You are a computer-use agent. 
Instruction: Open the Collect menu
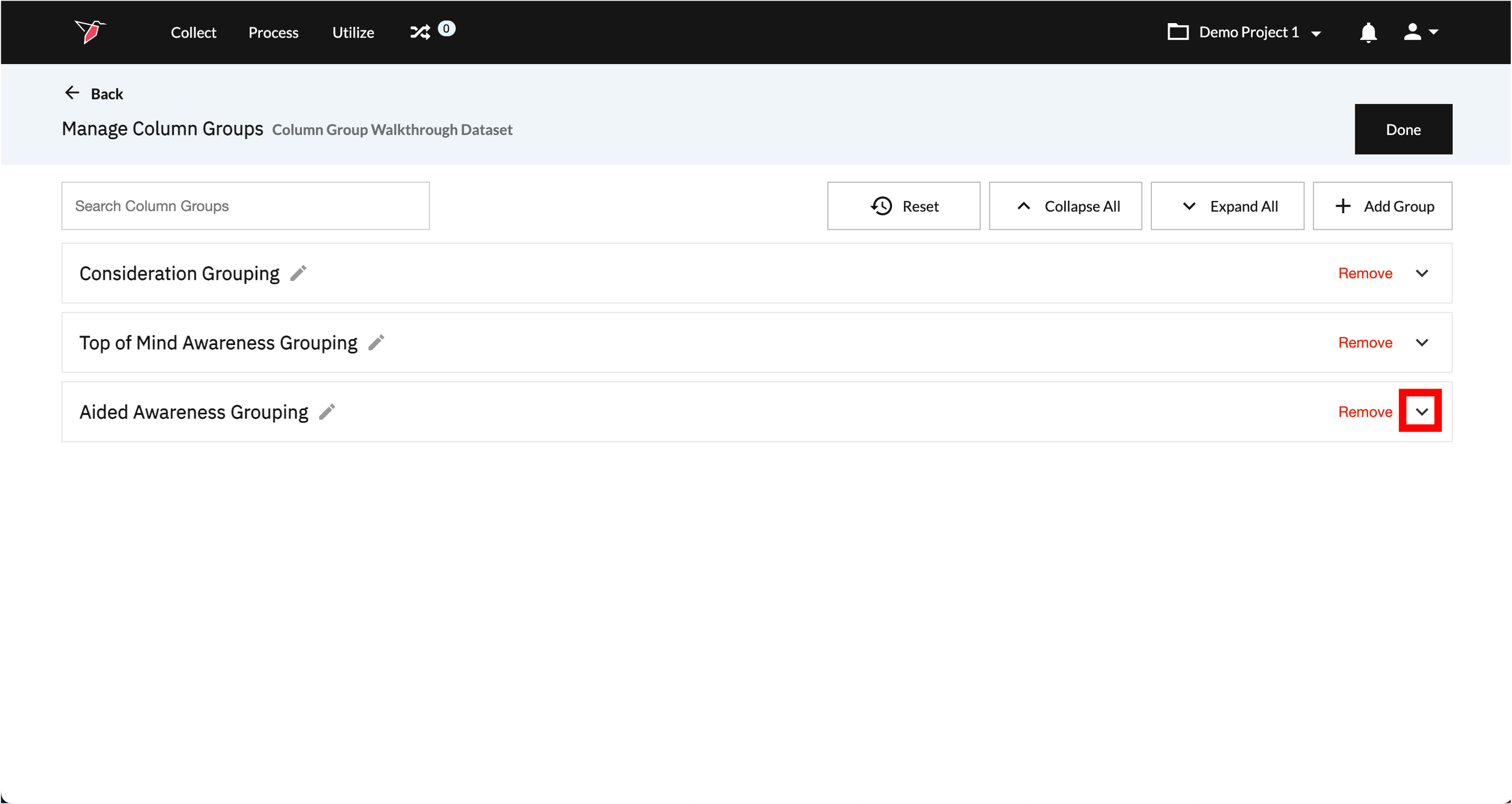click(x=193, y=32)
